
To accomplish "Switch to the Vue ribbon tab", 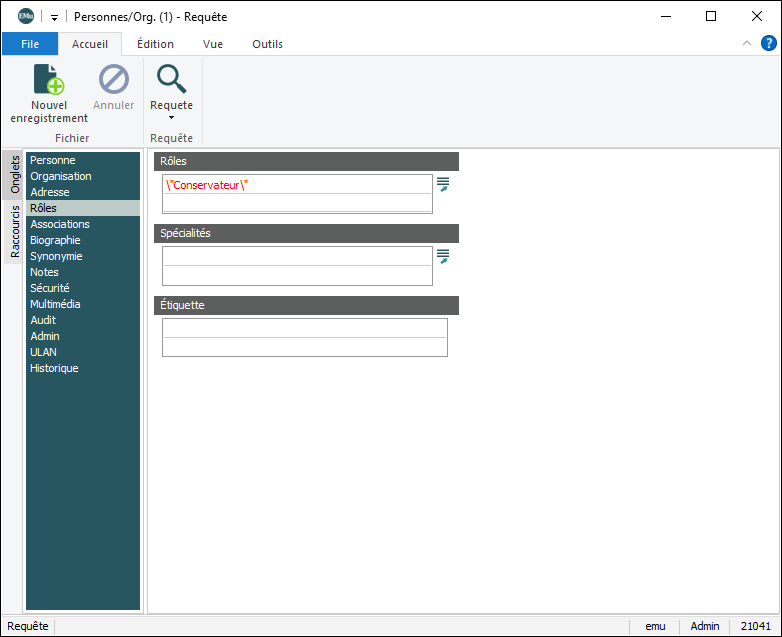I will pyautogui.click(x=213, y=44).
